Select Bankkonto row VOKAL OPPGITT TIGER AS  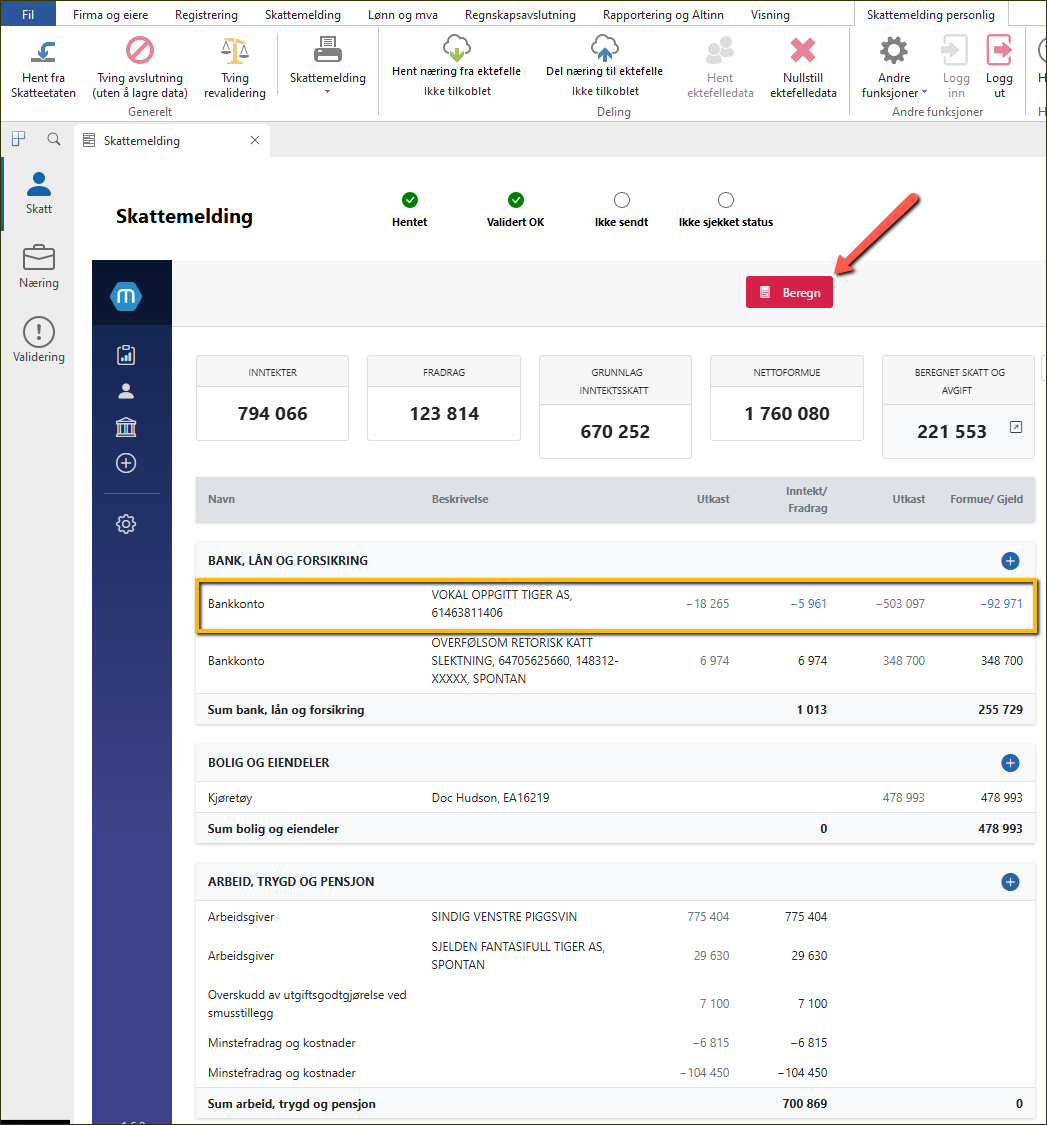tap(616, 604)
